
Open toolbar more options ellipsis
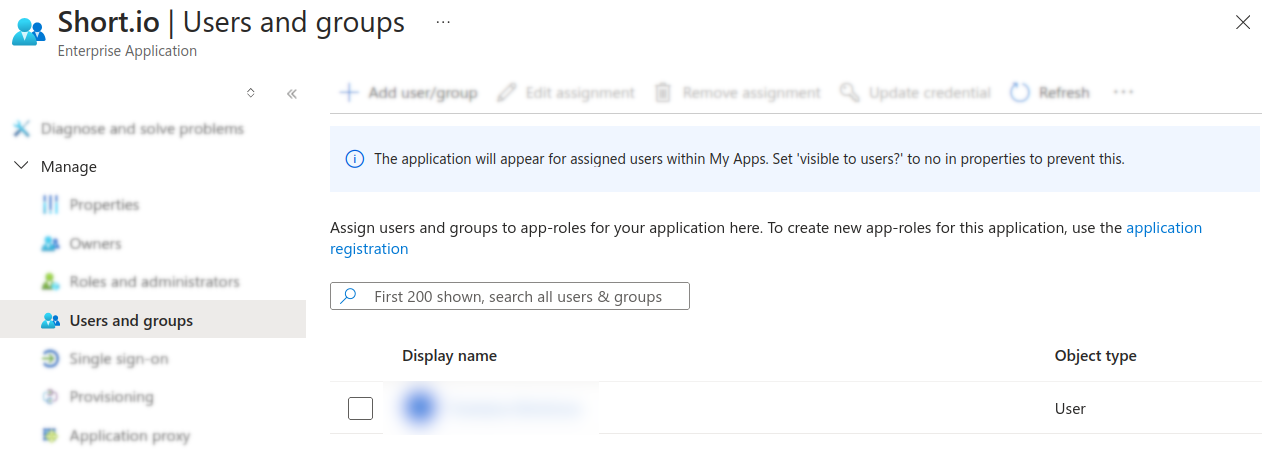1123,93
